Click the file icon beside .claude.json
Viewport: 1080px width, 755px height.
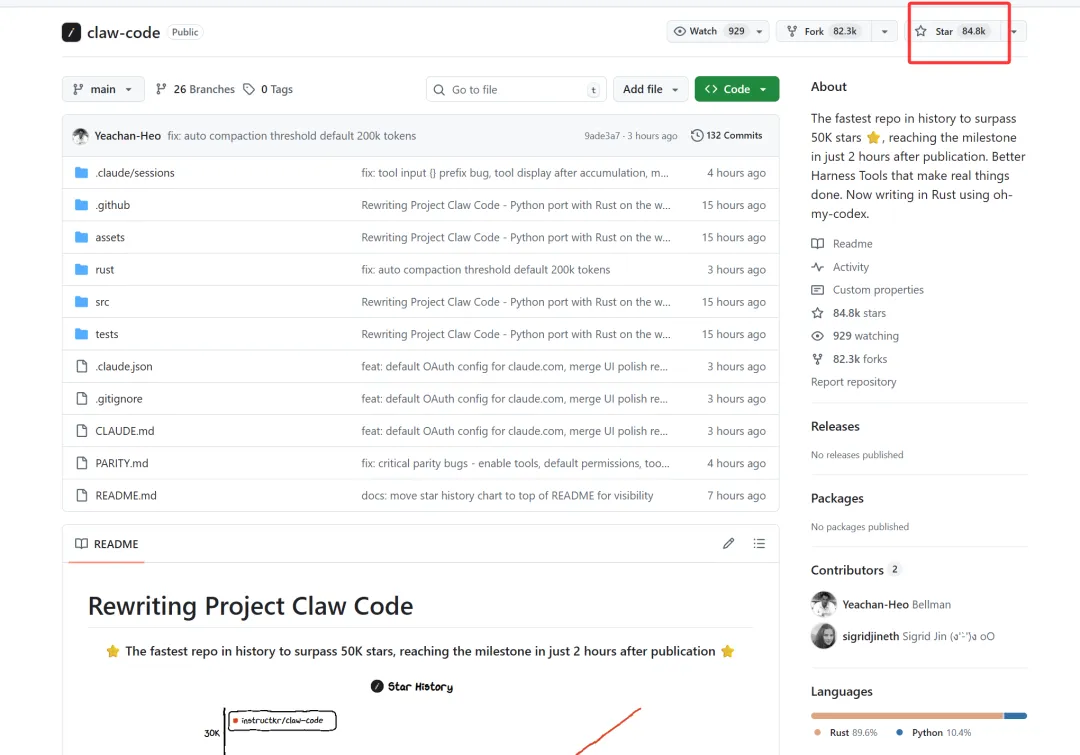(81, 366)
